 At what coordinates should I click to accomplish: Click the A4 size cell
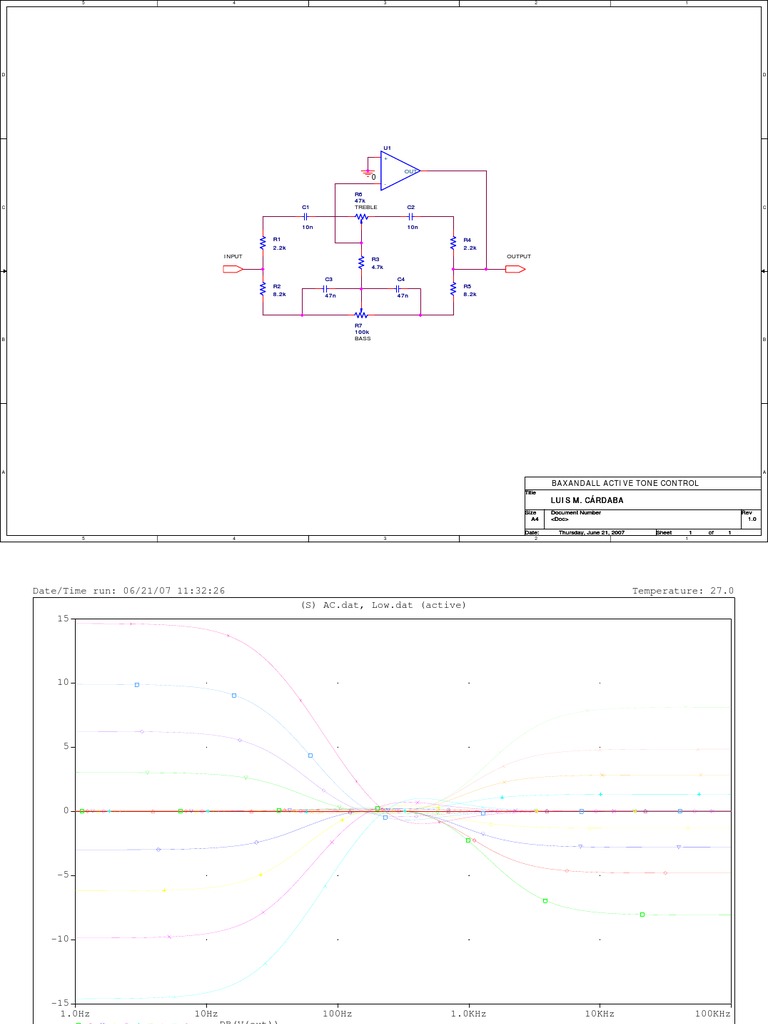[x=535, y=519]
